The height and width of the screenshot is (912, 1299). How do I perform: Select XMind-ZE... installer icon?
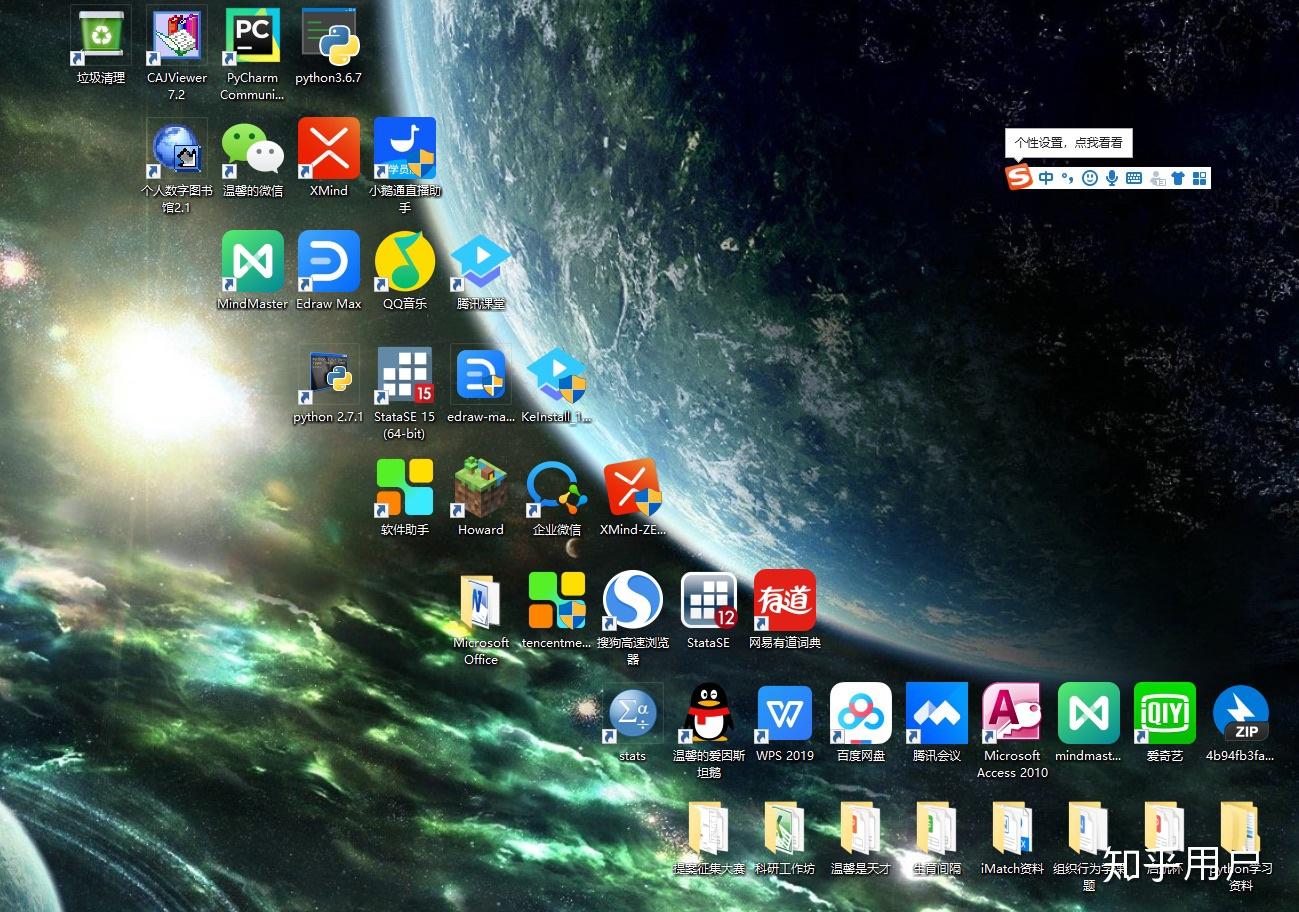point(633,488)
